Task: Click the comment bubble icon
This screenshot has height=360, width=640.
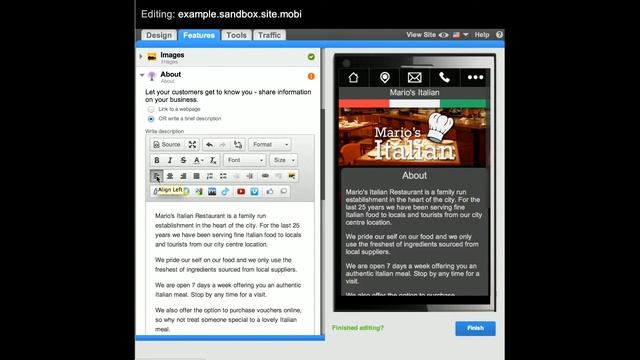Action: pos(284,191)
